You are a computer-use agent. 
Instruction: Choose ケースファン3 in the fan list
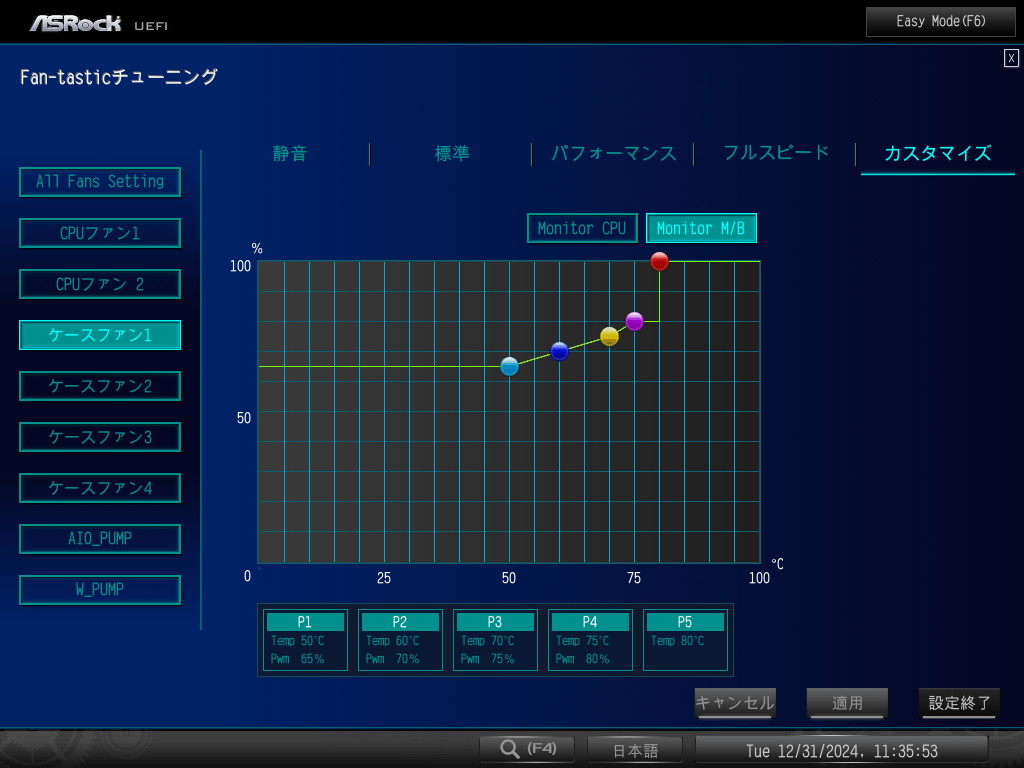[x=100, y=437]
